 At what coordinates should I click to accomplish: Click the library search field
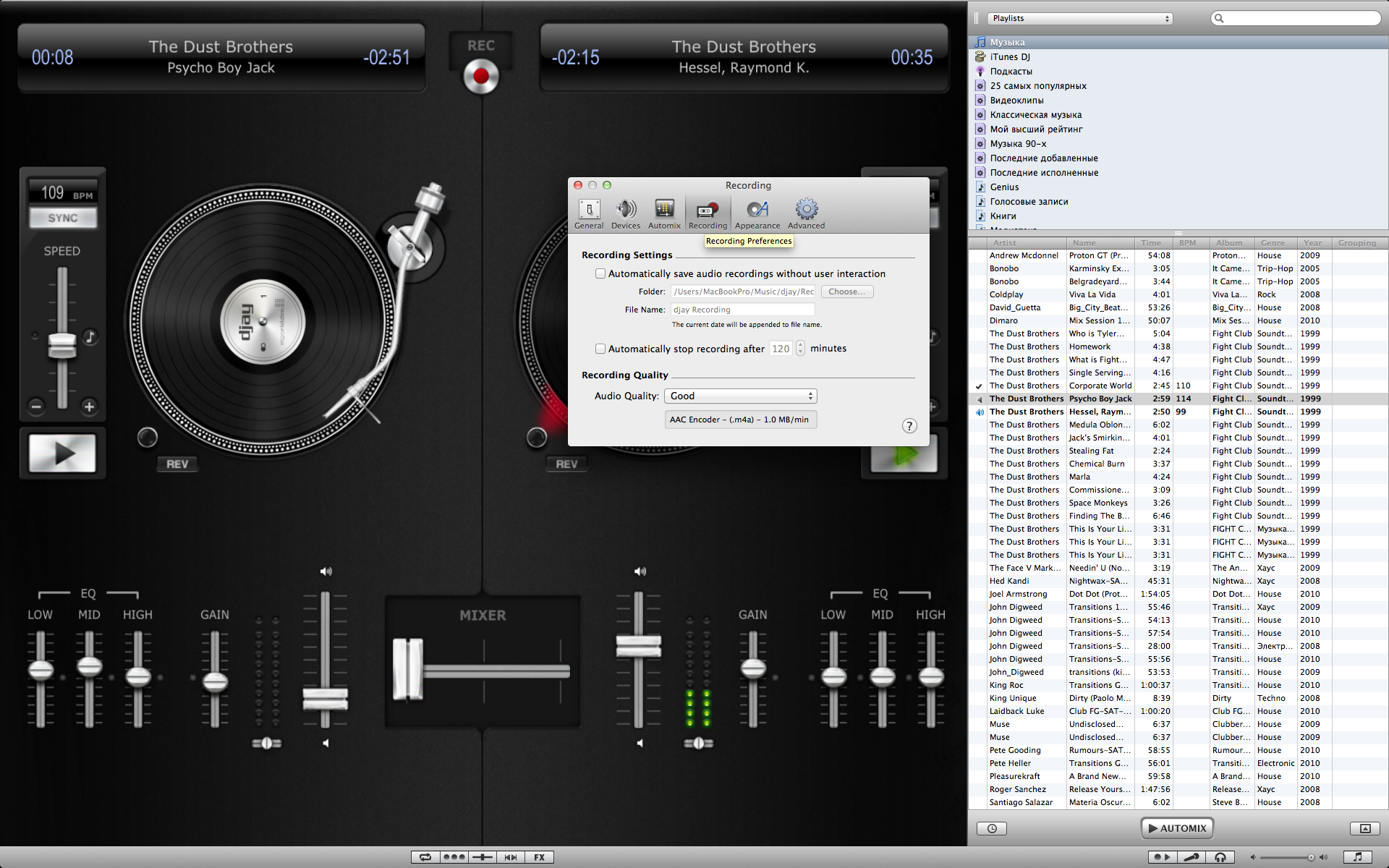(x=1296, y=19)
